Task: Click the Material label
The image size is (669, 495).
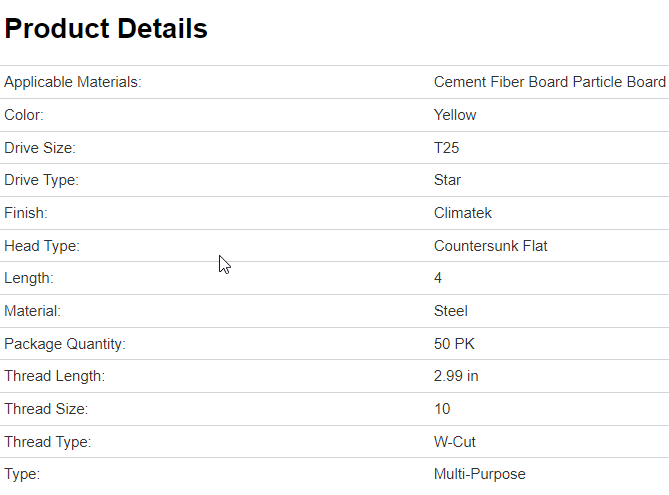Action: tap(32, 311)
